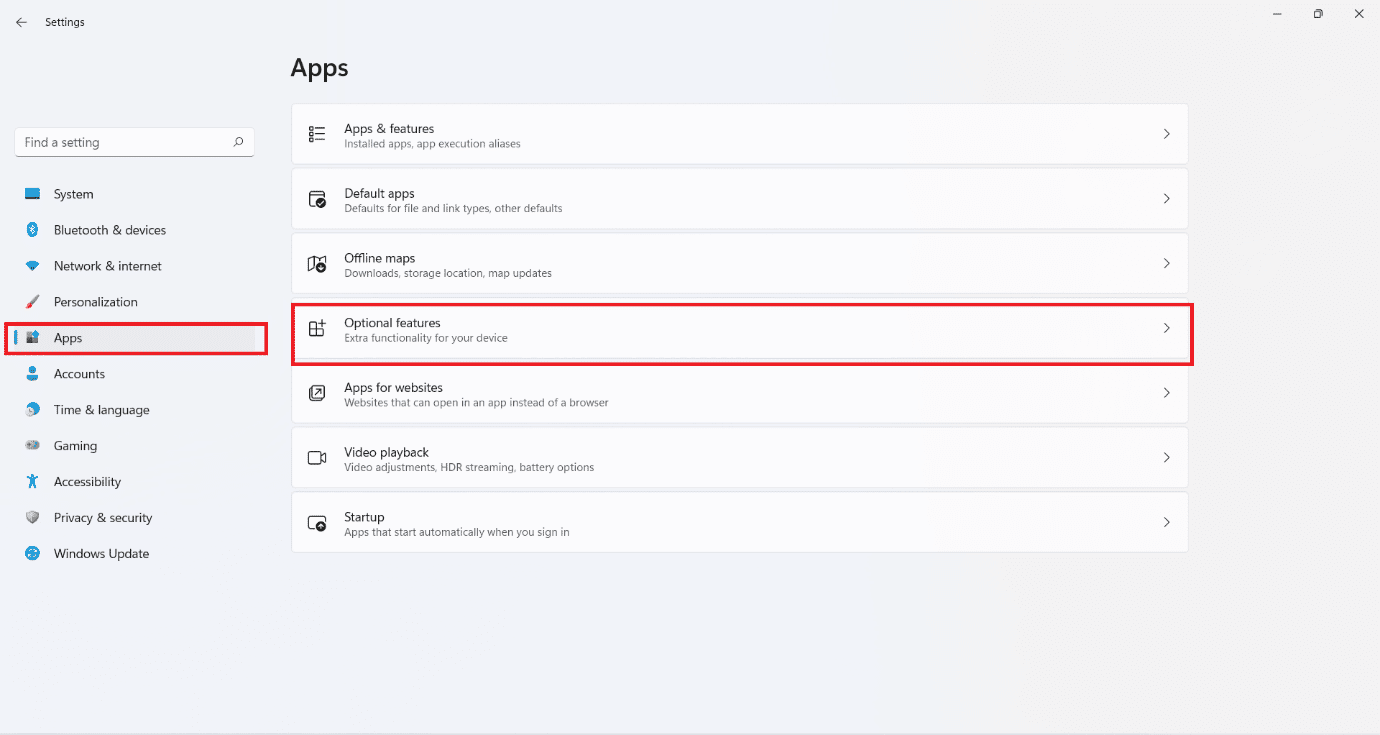The height and width of the screenshot is (735, 1380).
Task: Open Offline maps title
Action: point(379,258)
